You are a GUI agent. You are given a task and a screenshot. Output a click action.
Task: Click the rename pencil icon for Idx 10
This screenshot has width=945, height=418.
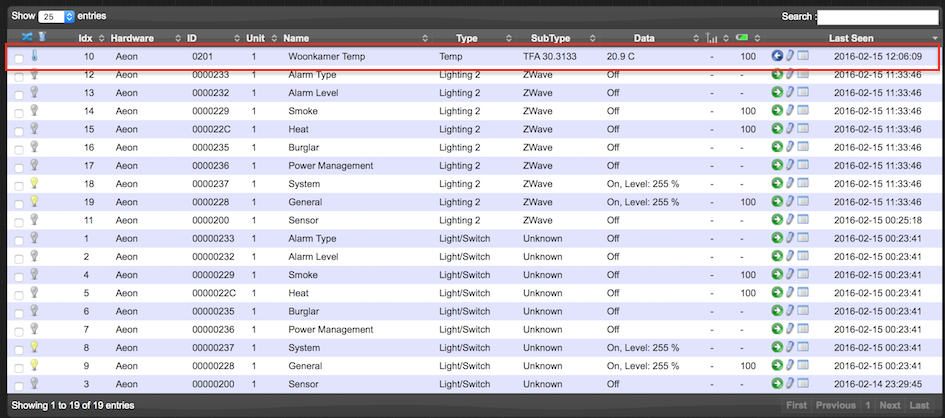coord(790,56)
